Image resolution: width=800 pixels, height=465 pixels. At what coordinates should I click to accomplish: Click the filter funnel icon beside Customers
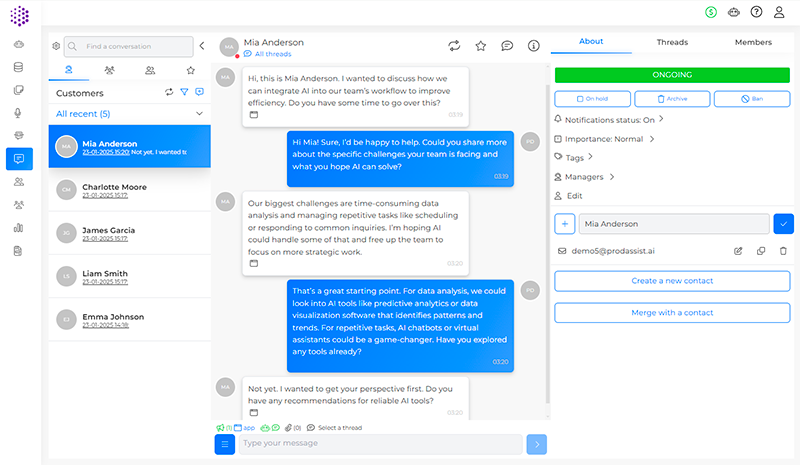pos(183,92)
